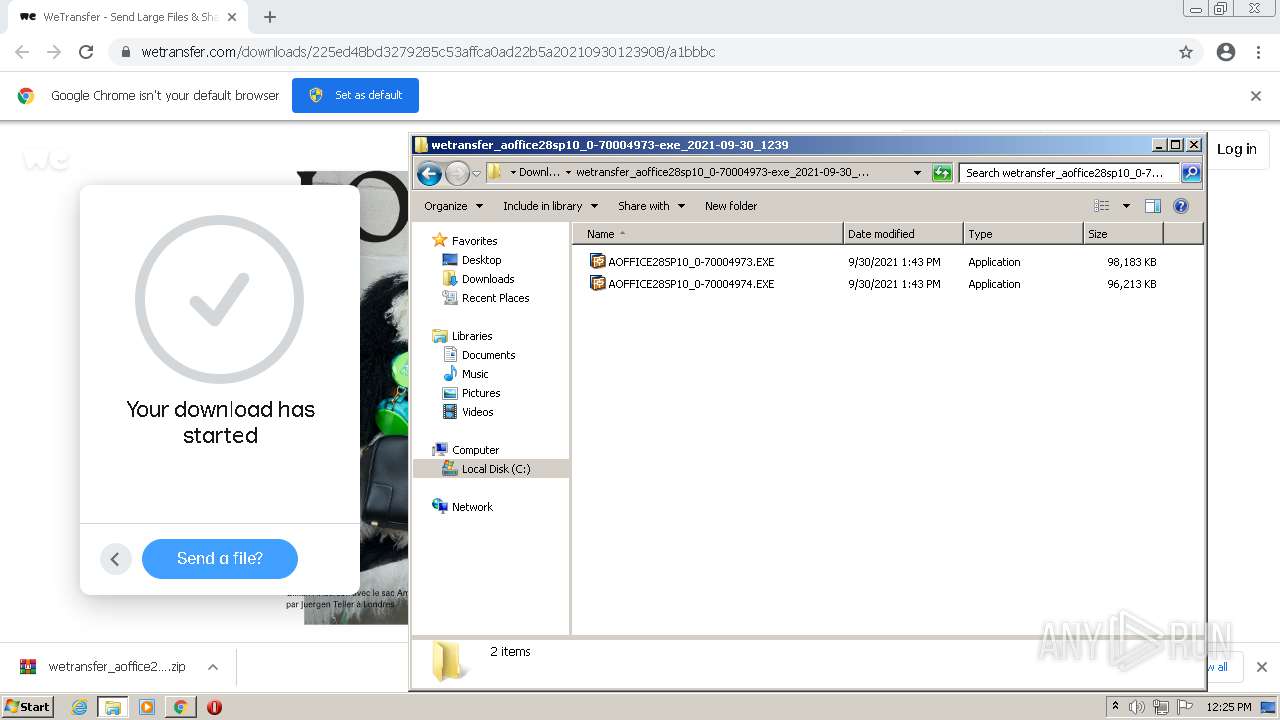Screen dimensions: 1280x720
Task: Open Videos library
Action: coord(477,412)
